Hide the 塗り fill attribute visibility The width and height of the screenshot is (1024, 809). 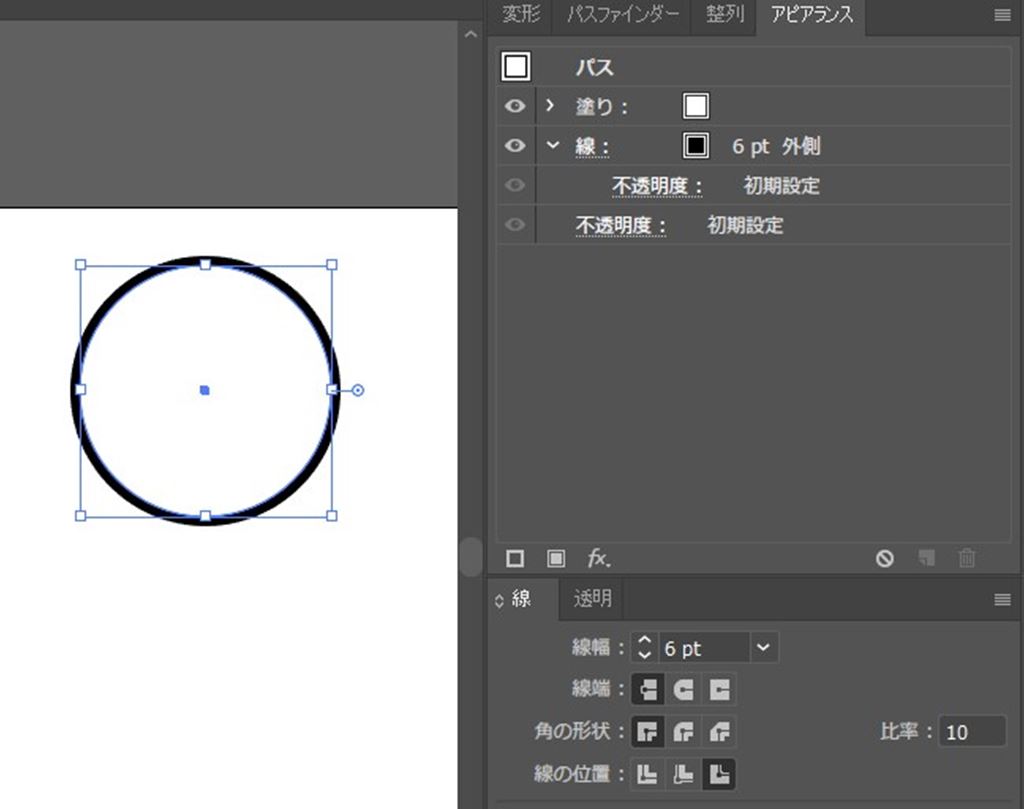515,106
